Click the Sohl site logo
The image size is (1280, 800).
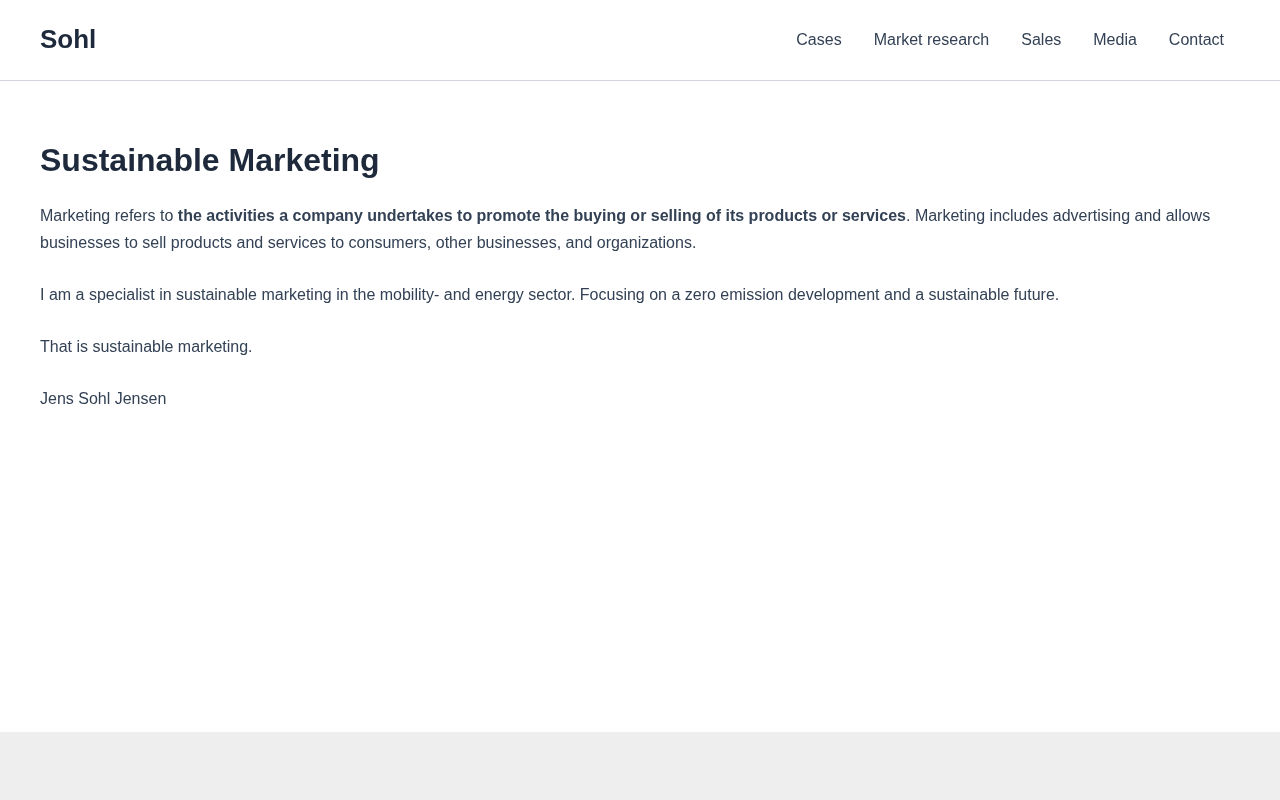click(x=68, y=40)
